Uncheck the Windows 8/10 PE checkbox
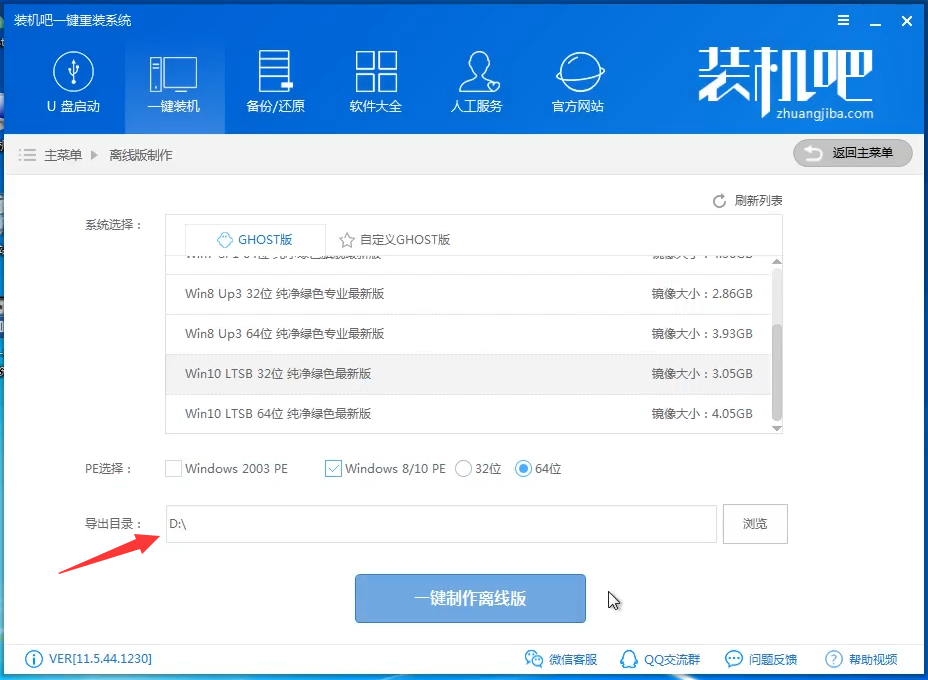 click(334, 468)
